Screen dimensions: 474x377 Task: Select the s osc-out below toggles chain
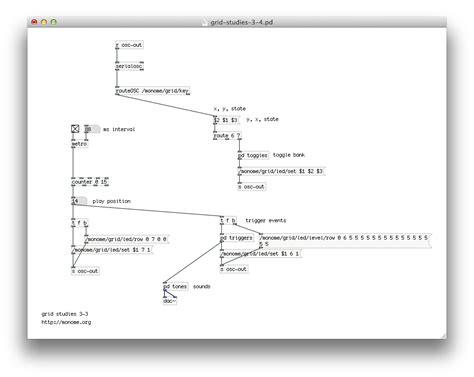(252, 187)
